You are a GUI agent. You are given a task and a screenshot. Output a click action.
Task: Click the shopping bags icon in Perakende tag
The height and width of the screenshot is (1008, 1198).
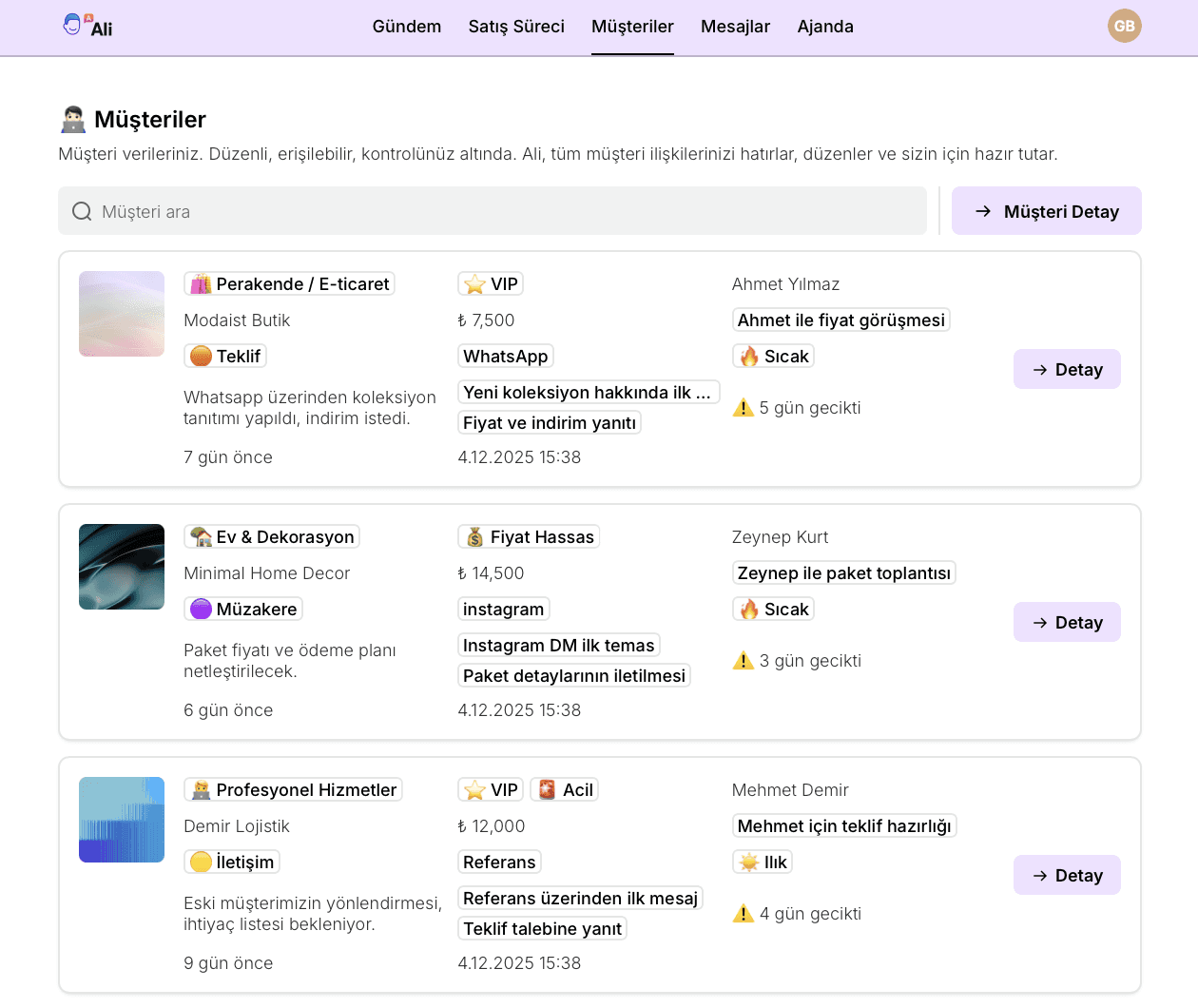201,284
